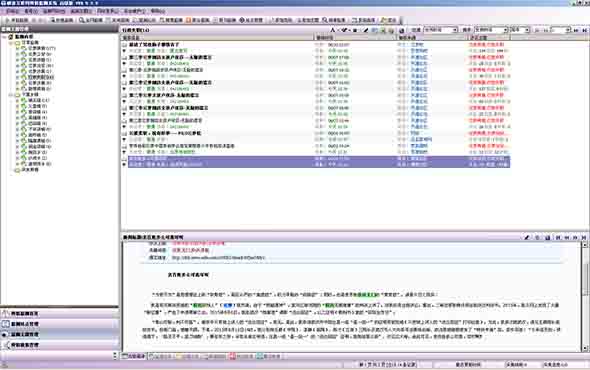Image resolution: width=590 pixels, height=370 pixels.
Task: Open the source URL link in preview header
Action: click(x=218, y=258)
